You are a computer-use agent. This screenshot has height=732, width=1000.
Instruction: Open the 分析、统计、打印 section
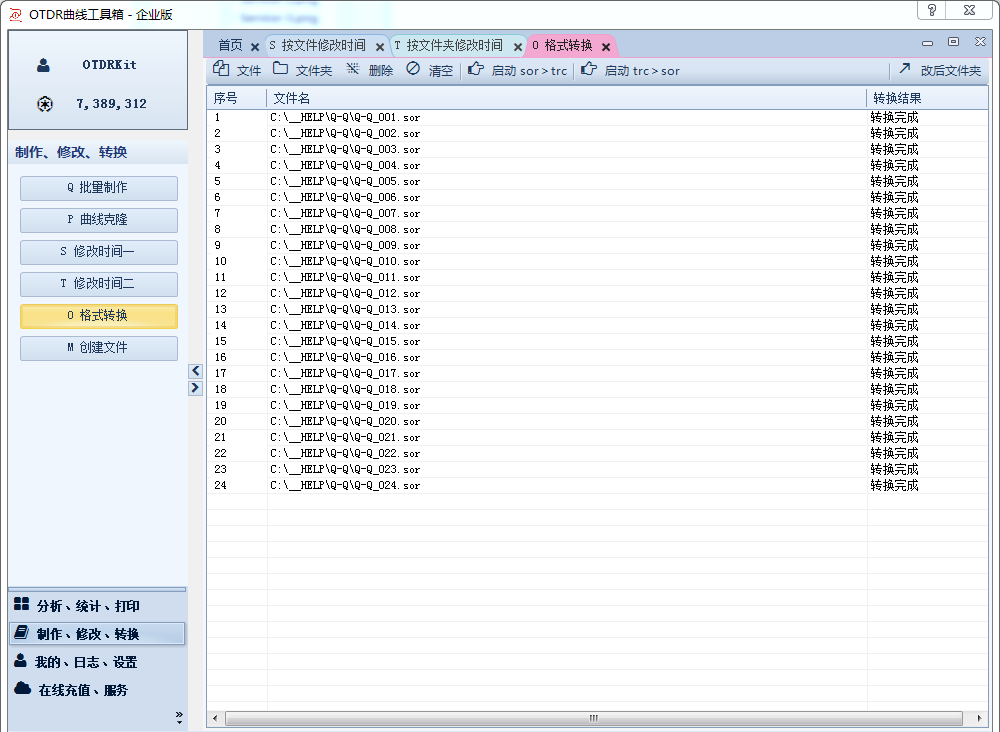click(87, 606)
